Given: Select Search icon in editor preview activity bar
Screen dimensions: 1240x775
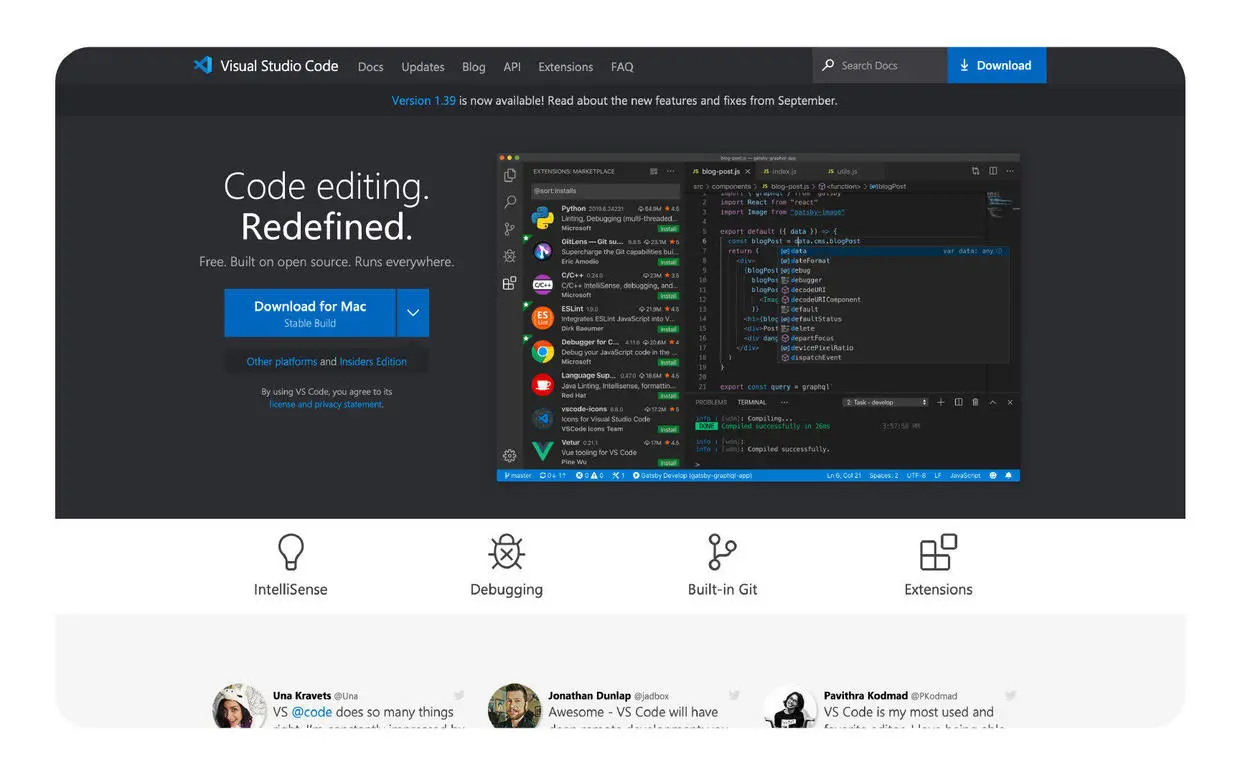Looking at the screenshot, I should [510, 202].
